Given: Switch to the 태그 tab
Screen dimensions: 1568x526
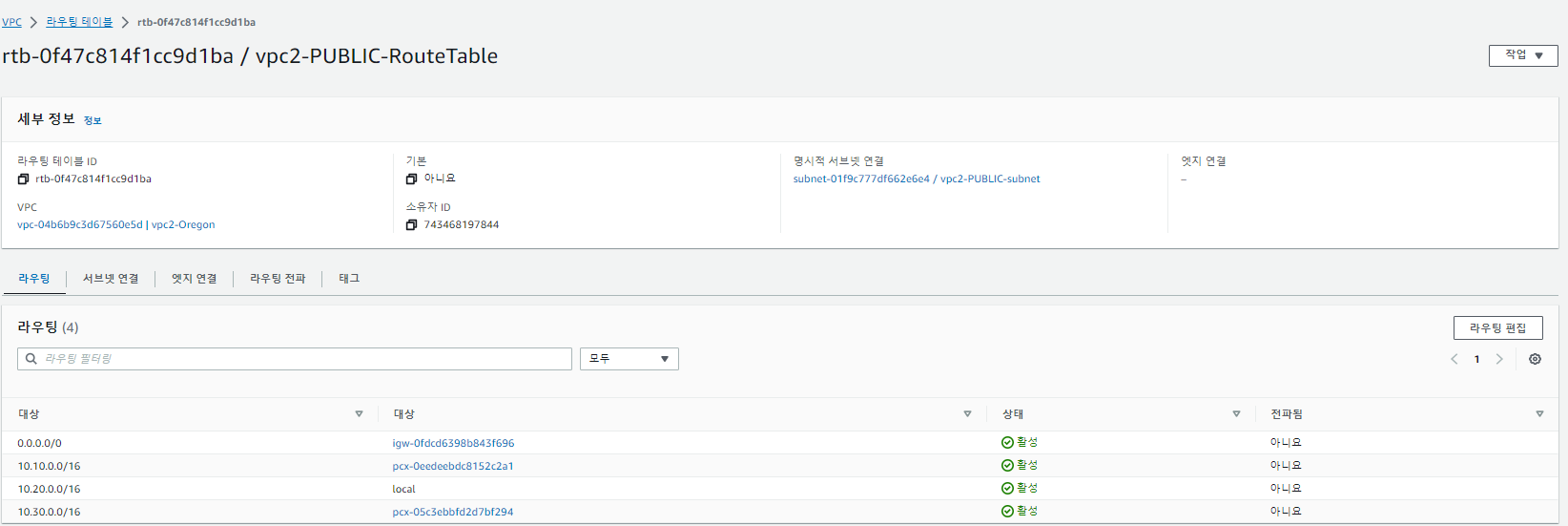Looking at the screenshot, I should [349, 279].
